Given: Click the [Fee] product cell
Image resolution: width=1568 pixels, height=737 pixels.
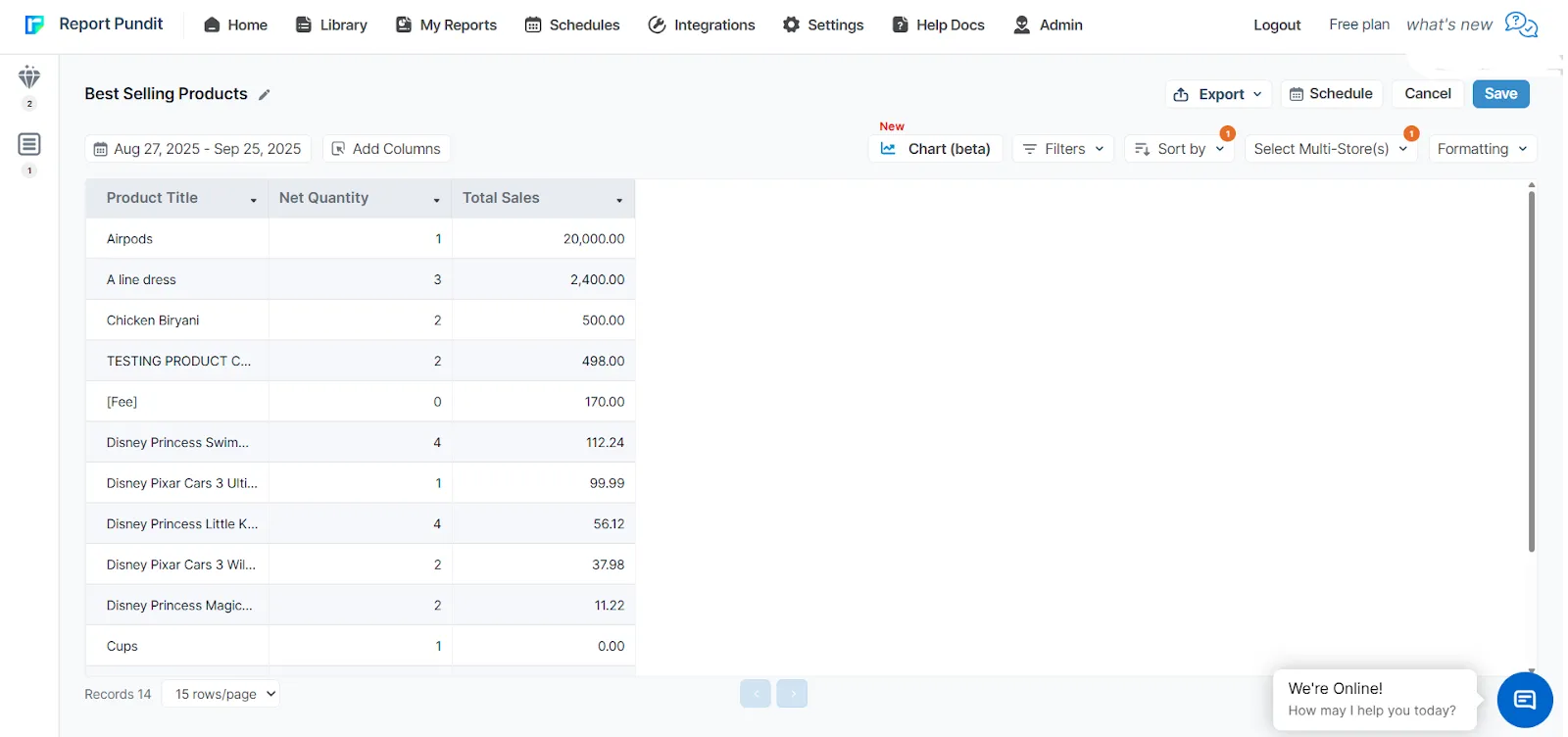Looking at the screenshot, I should [177, 402].
